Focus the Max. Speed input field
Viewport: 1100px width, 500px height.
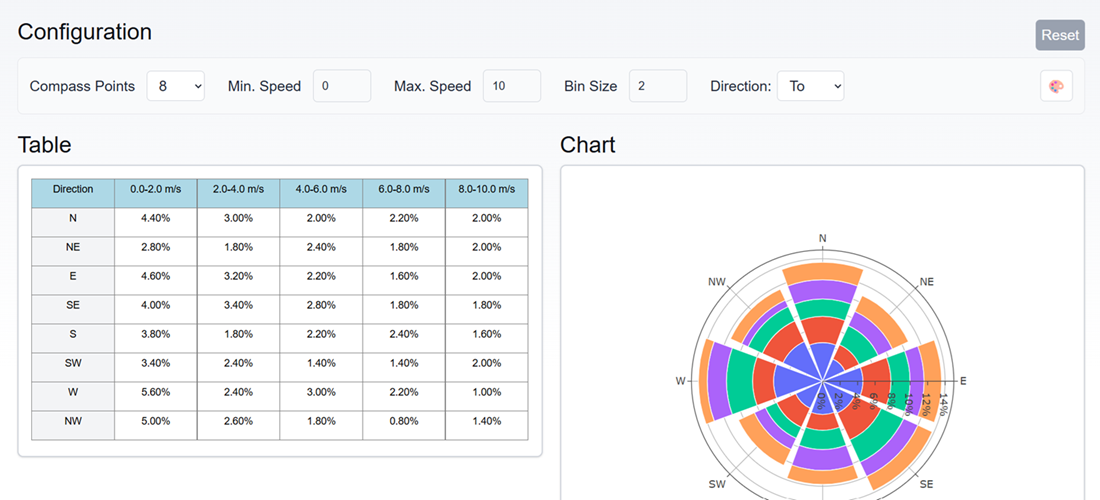coord(511,86)
